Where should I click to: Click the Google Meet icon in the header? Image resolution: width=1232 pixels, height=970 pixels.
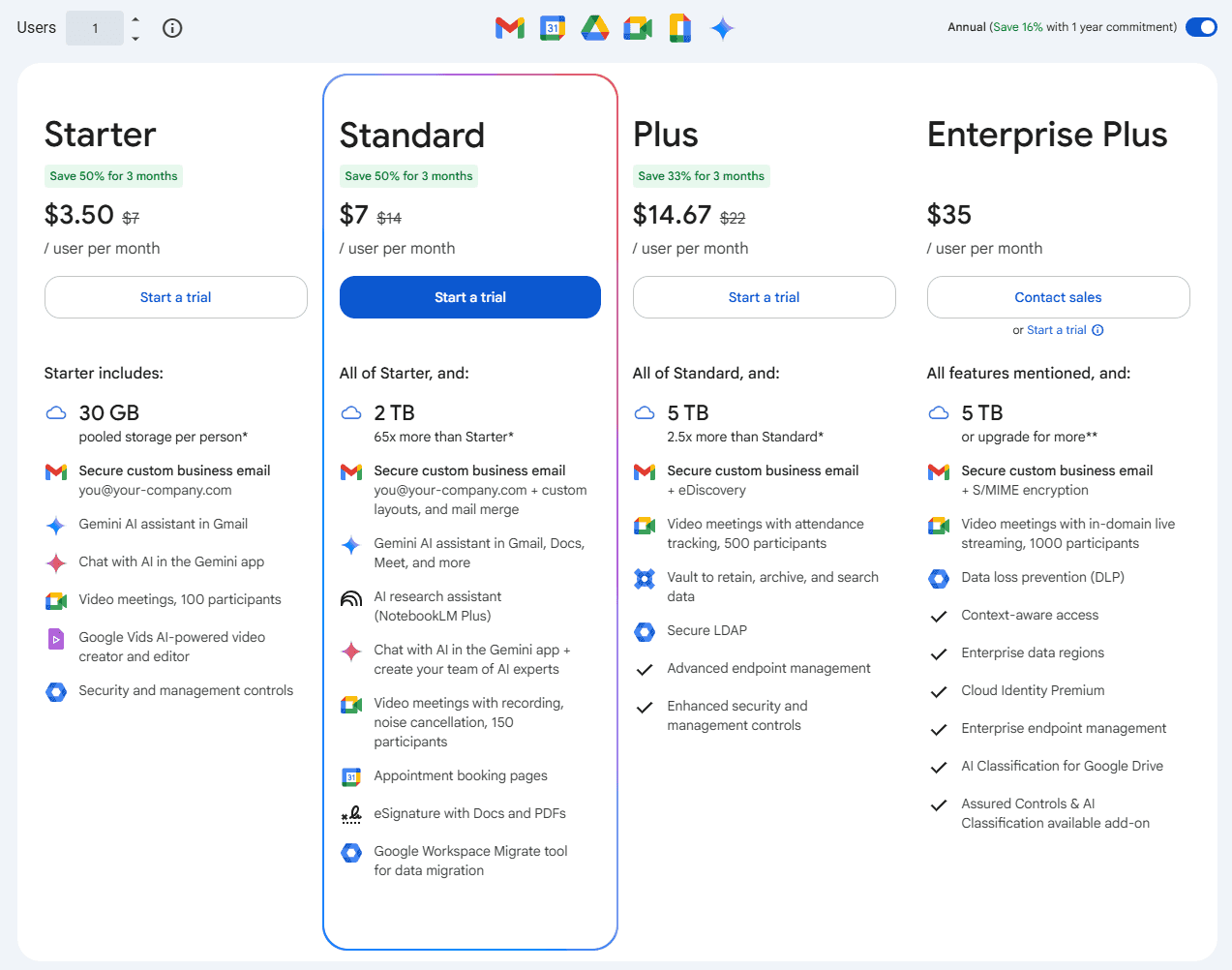[637, 27]
